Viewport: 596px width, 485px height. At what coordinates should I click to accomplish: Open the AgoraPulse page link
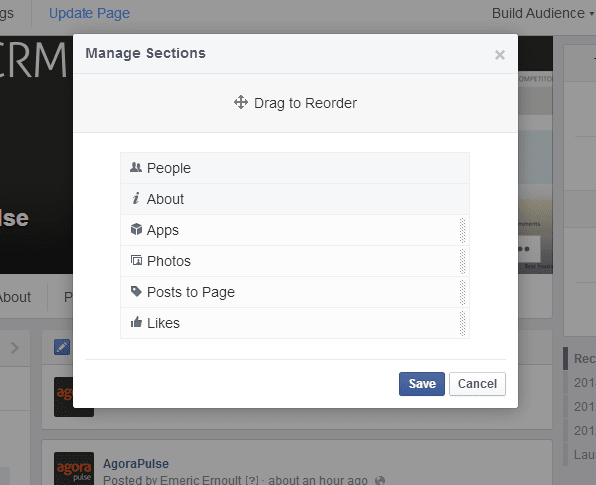pyautogui.click(x=136, y=464)
